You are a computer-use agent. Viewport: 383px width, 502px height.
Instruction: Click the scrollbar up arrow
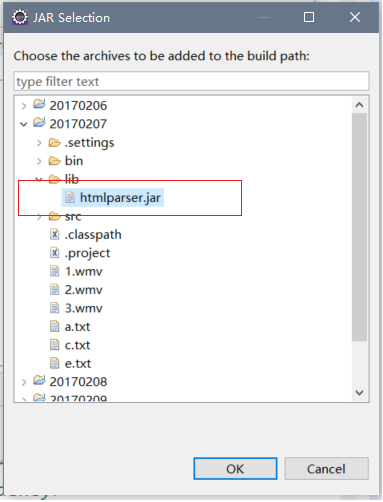[359, 105]
